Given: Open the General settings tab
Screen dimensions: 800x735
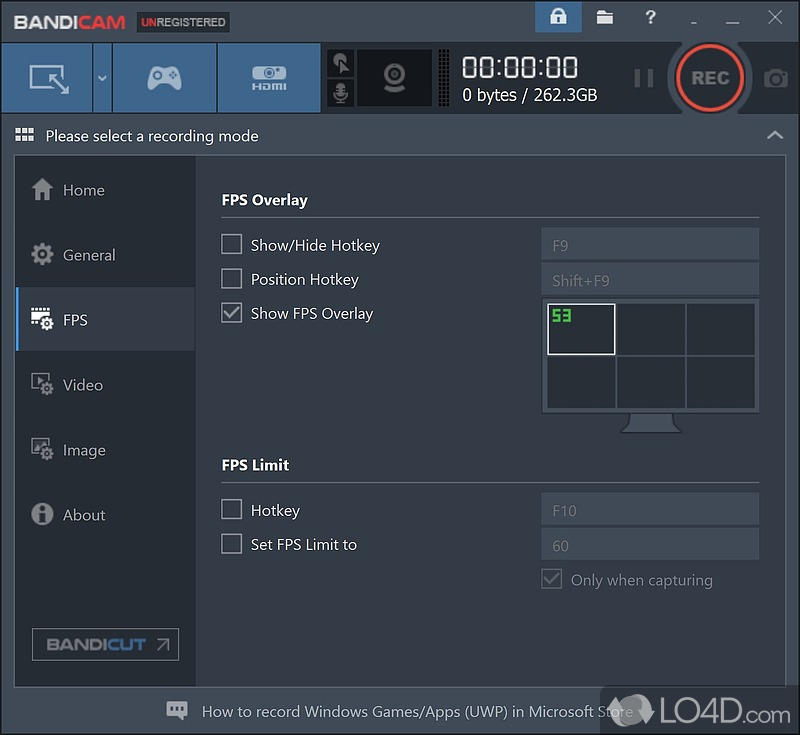Looking at the screenshot, I should pos(105,255).
